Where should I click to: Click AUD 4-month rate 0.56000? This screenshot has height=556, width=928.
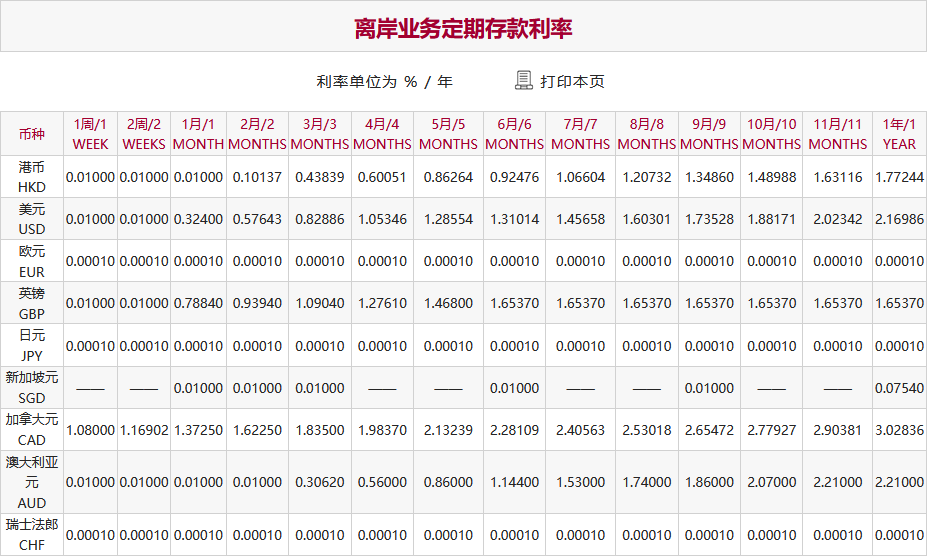tap(382, 482)
